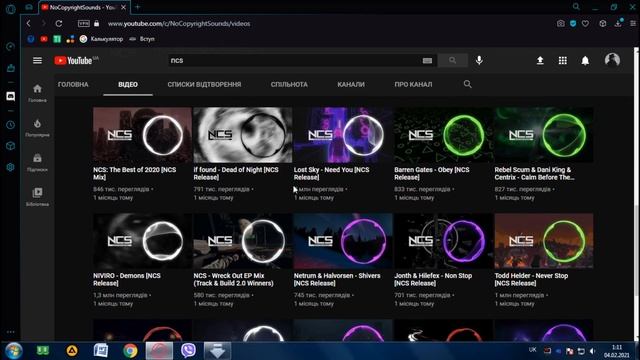
Task: Click the browser address bar URL
Action: [179, 24]
